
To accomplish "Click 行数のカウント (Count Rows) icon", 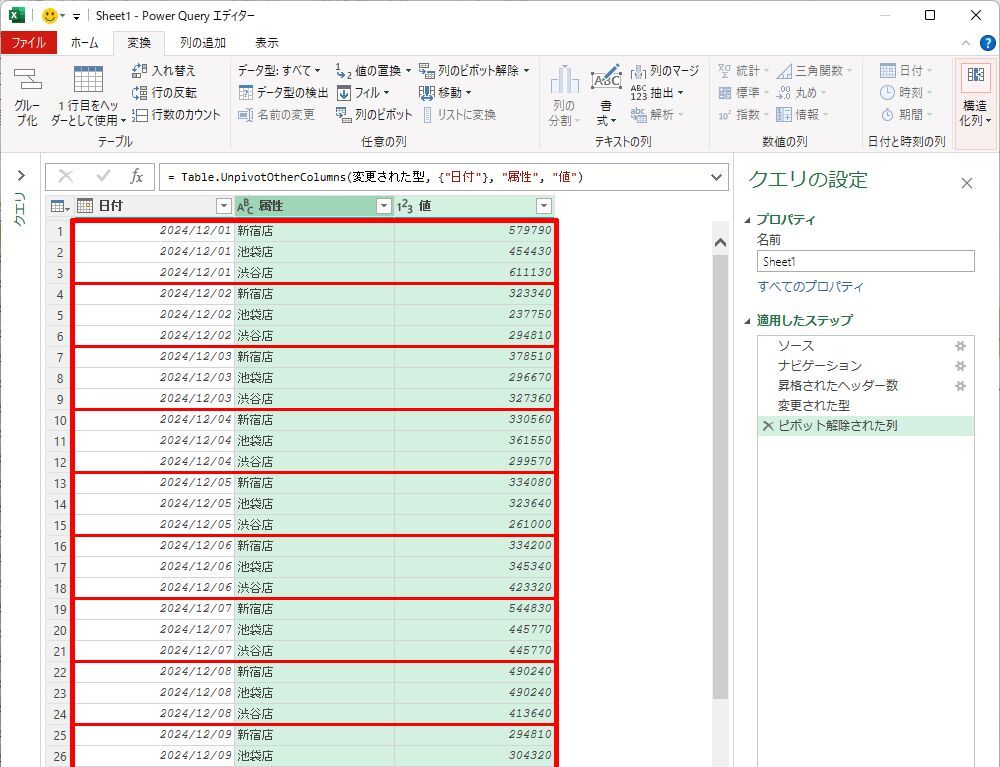I will [140, 115].
